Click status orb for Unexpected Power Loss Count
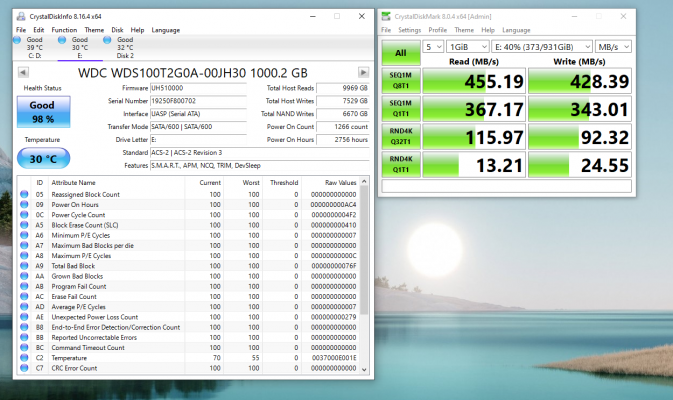Viewport: 673px width, 400px height. click(x=24, y=317)
